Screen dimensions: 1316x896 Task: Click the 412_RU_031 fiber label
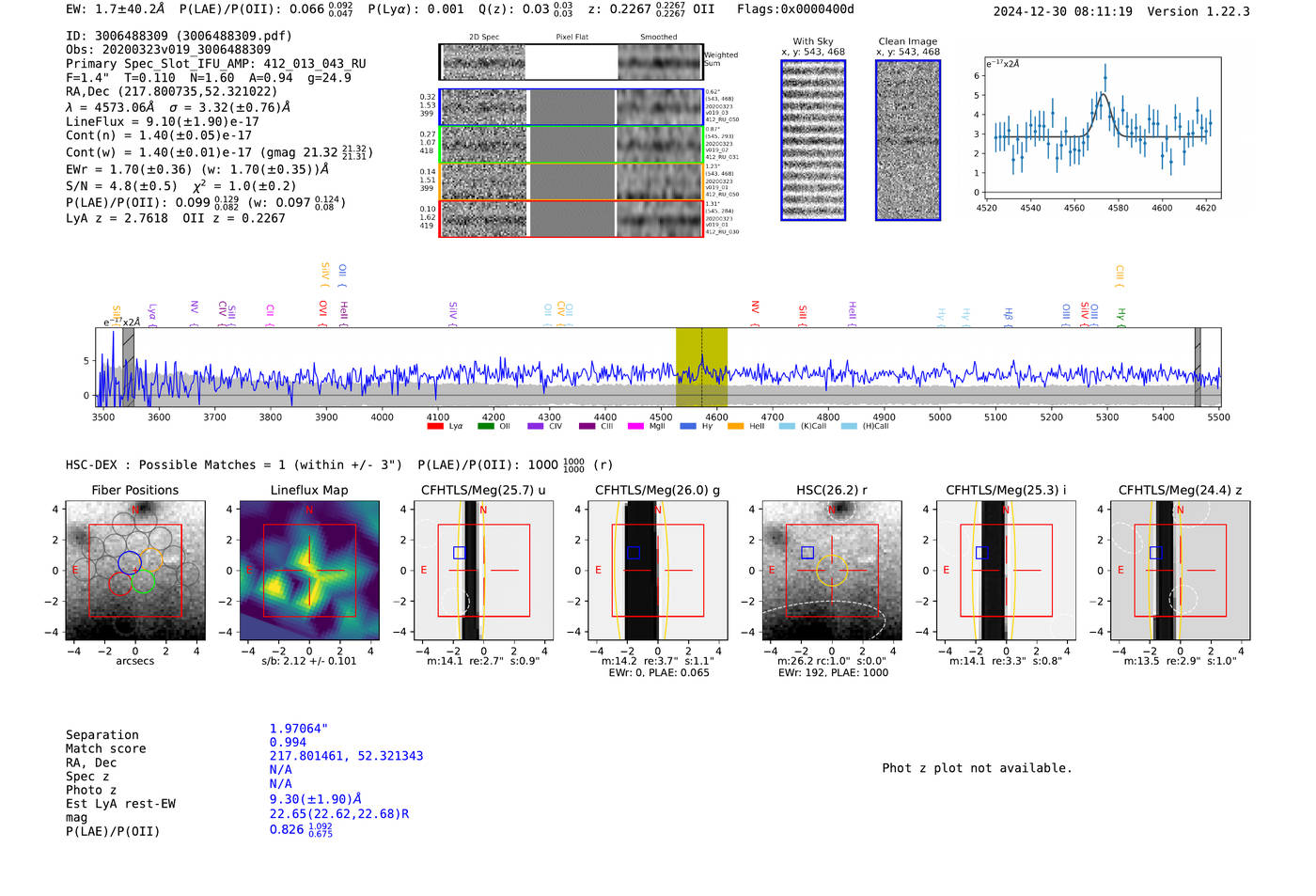(x=722, y=157)
